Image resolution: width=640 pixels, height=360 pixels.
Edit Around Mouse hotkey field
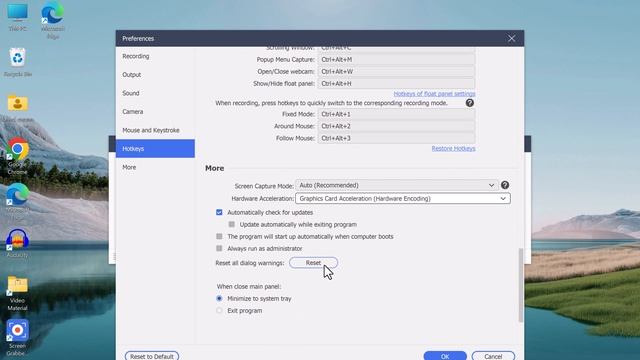396,126
